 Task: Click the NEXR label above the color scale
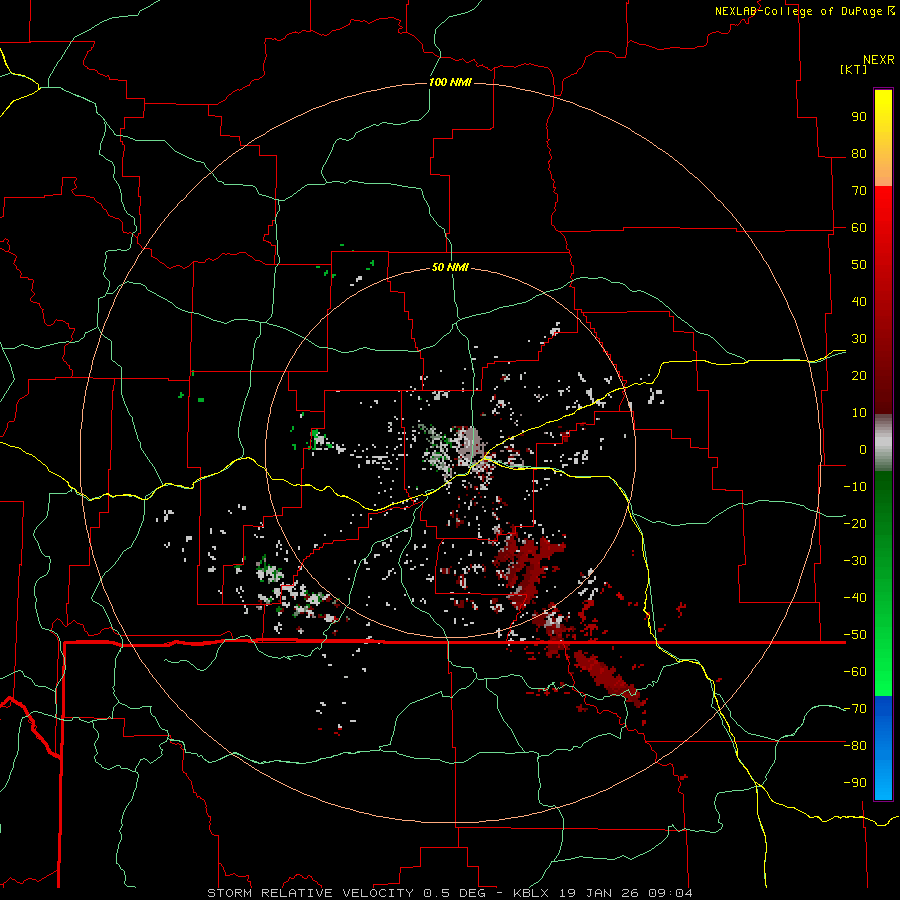pos(878,60)
